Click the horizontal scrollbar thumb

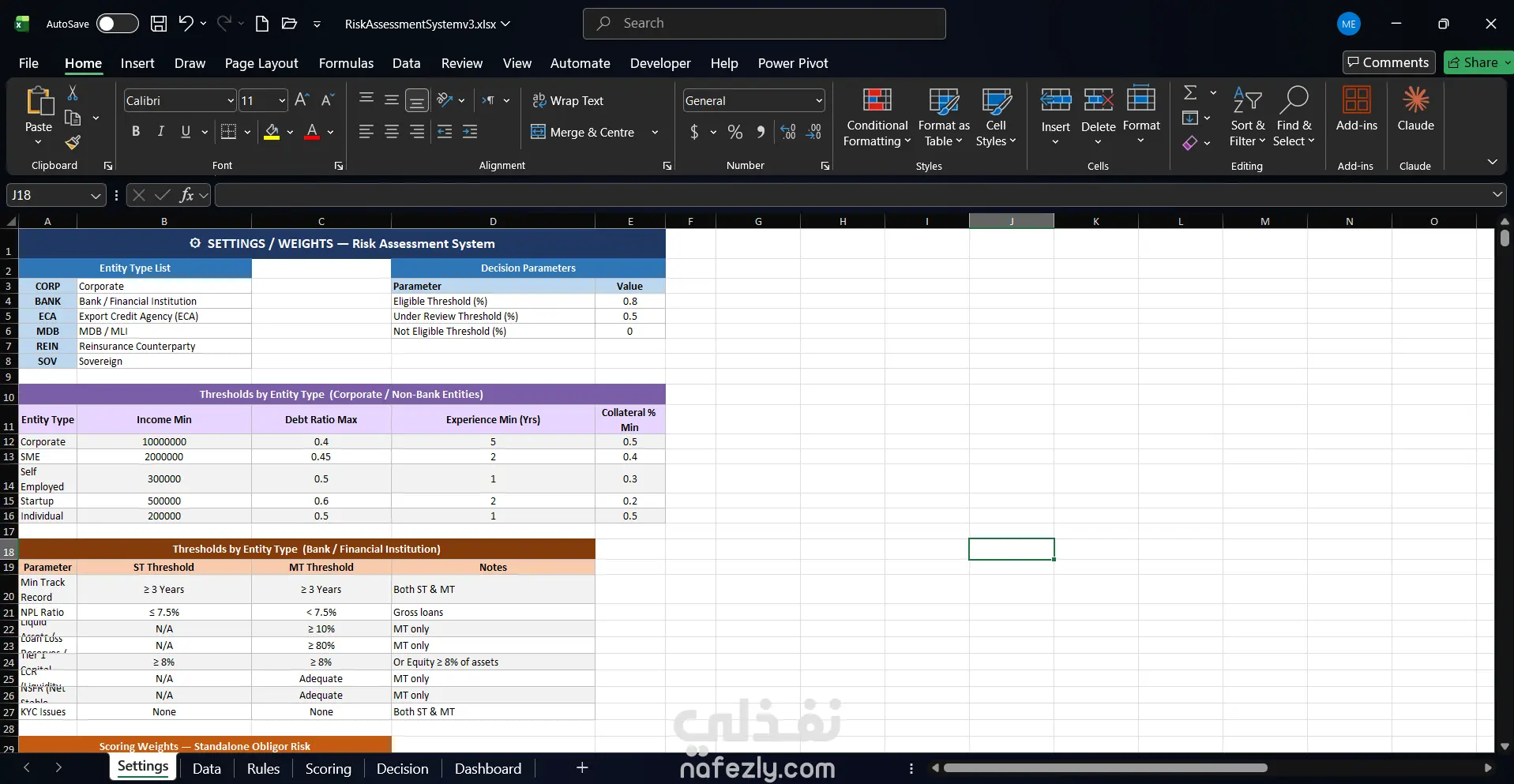[1106, 767]
